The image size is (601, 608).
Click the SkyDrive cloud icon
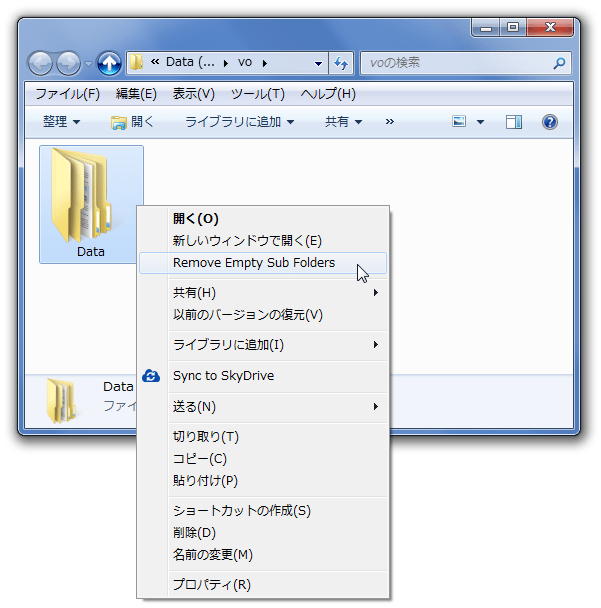tap(151, 376)
